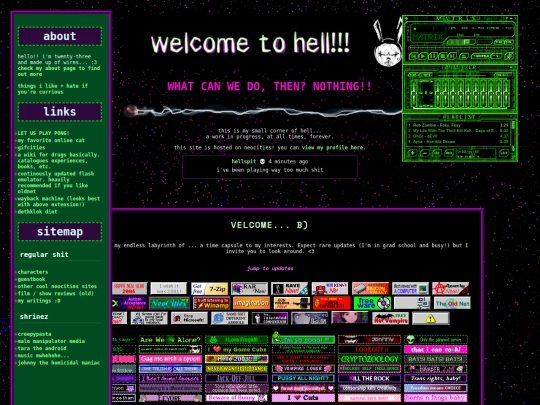Click the Internet Explorer 'same shit' badge
This screenshot has height=405, width=540.
(229, 318)
